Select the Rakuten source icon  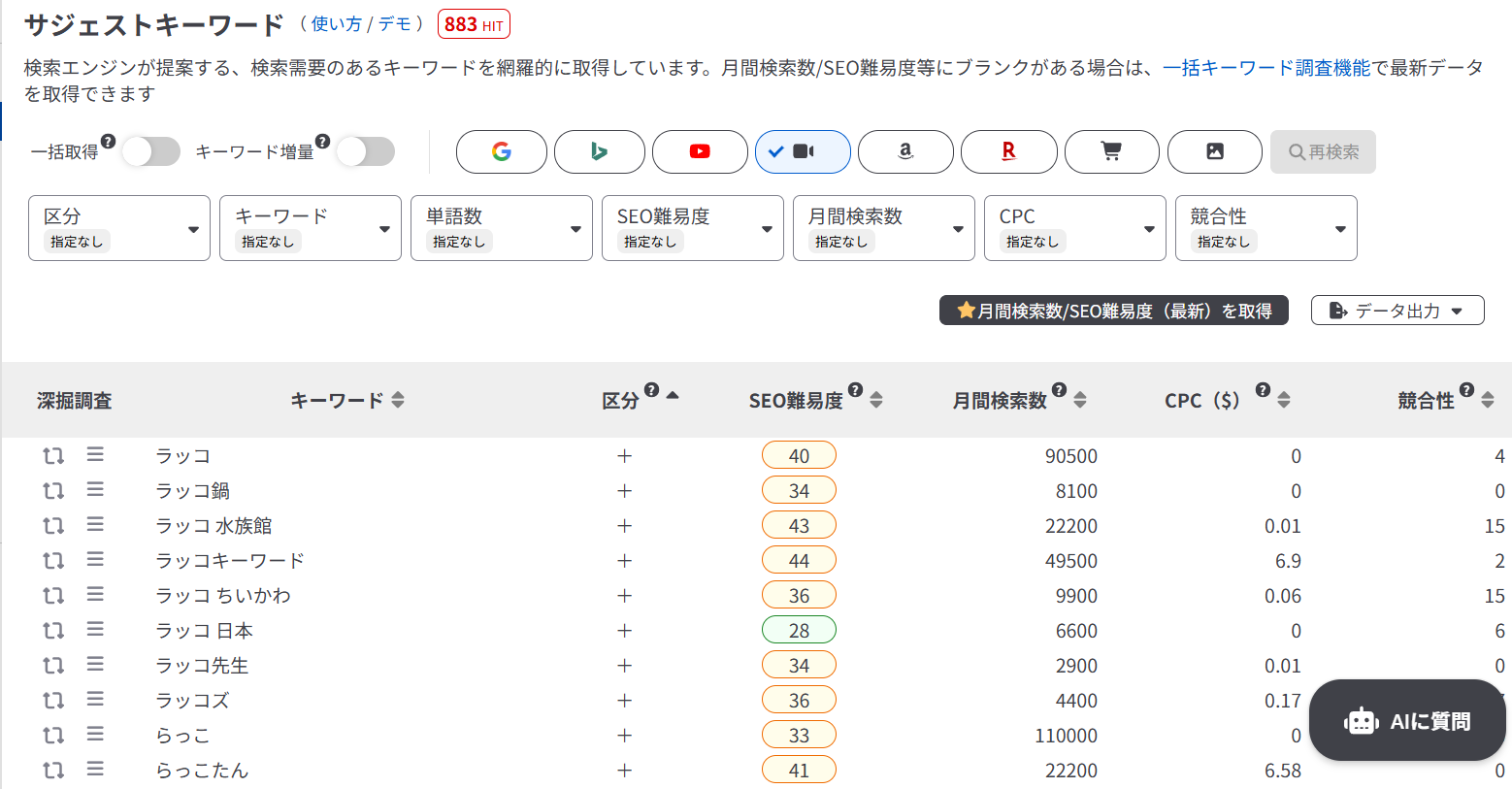pos(1008,151)
